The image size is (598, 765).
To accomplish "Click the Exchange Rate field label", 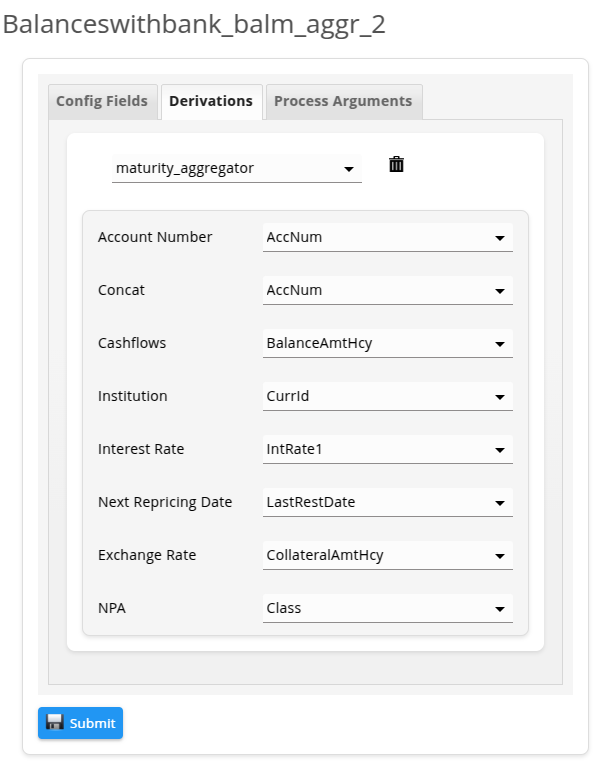I will pos(147,555).
